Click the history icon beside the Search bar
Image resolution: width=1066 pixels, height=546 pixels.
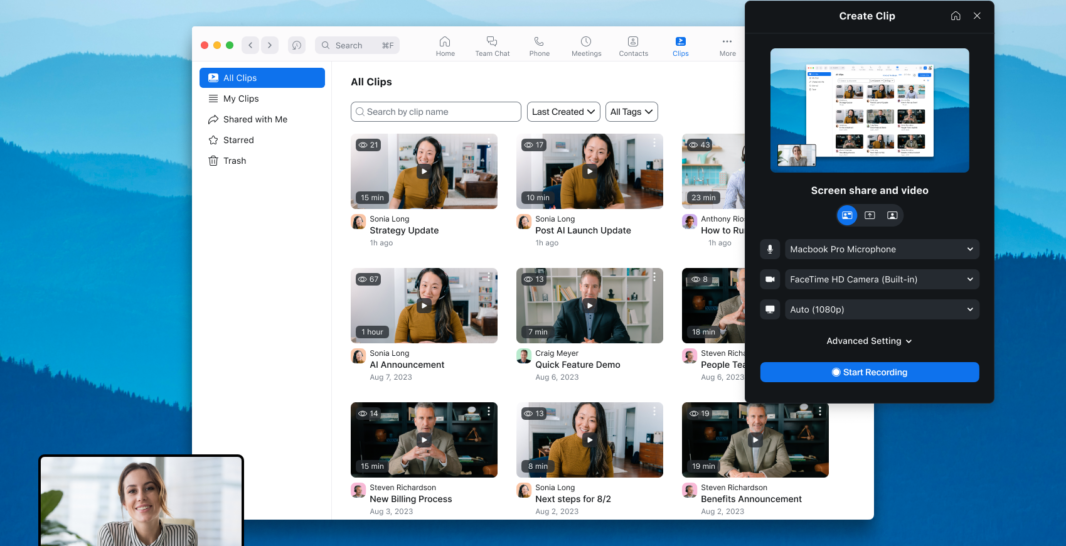(296, 45)
